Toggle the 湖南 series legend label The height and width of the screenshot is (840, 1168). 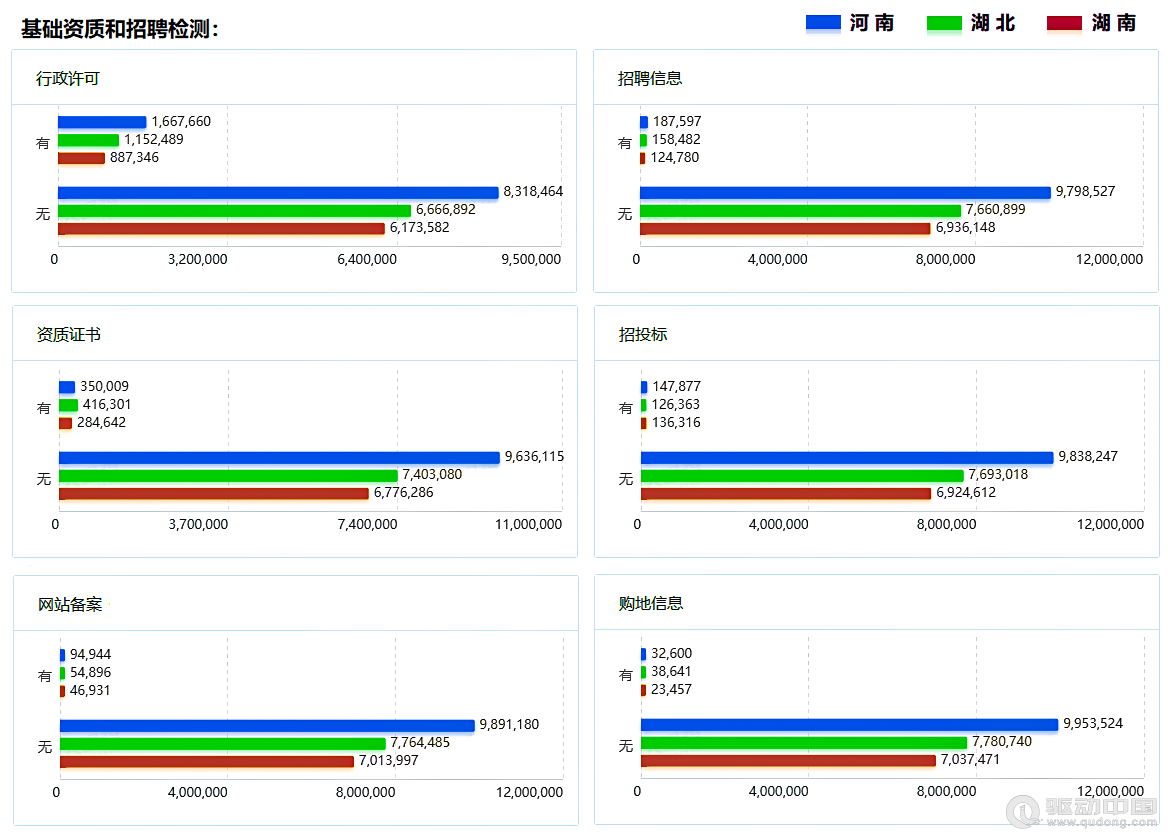coord(1114,23)
